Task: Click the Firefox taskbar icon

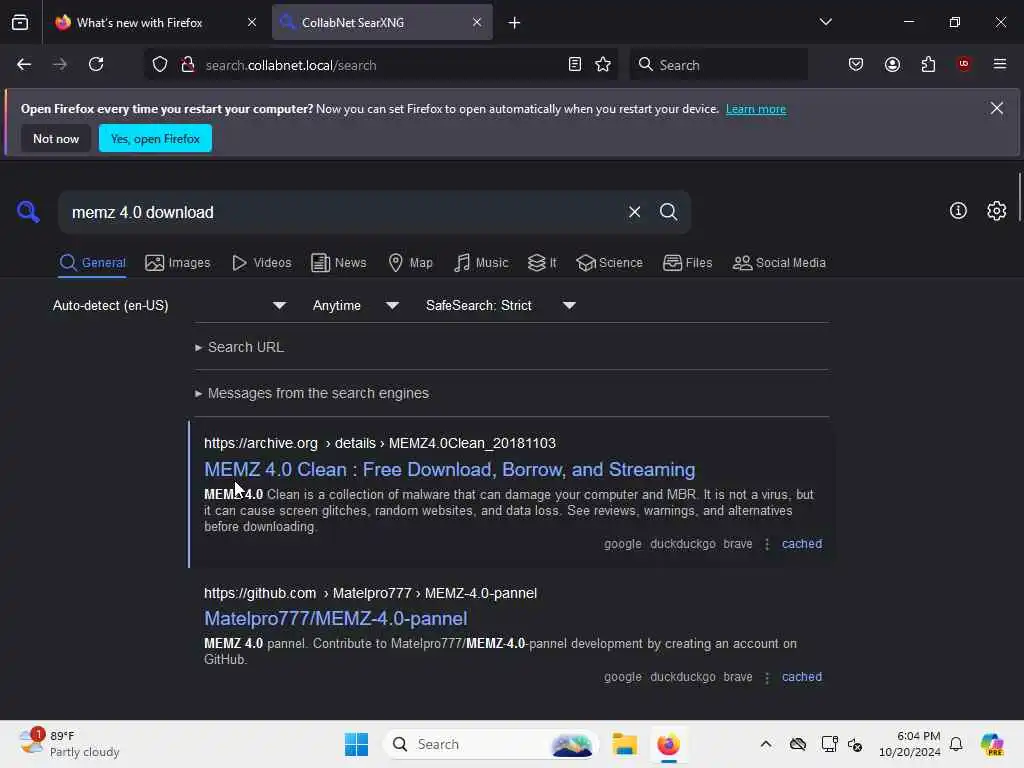Action: (668, 744)
